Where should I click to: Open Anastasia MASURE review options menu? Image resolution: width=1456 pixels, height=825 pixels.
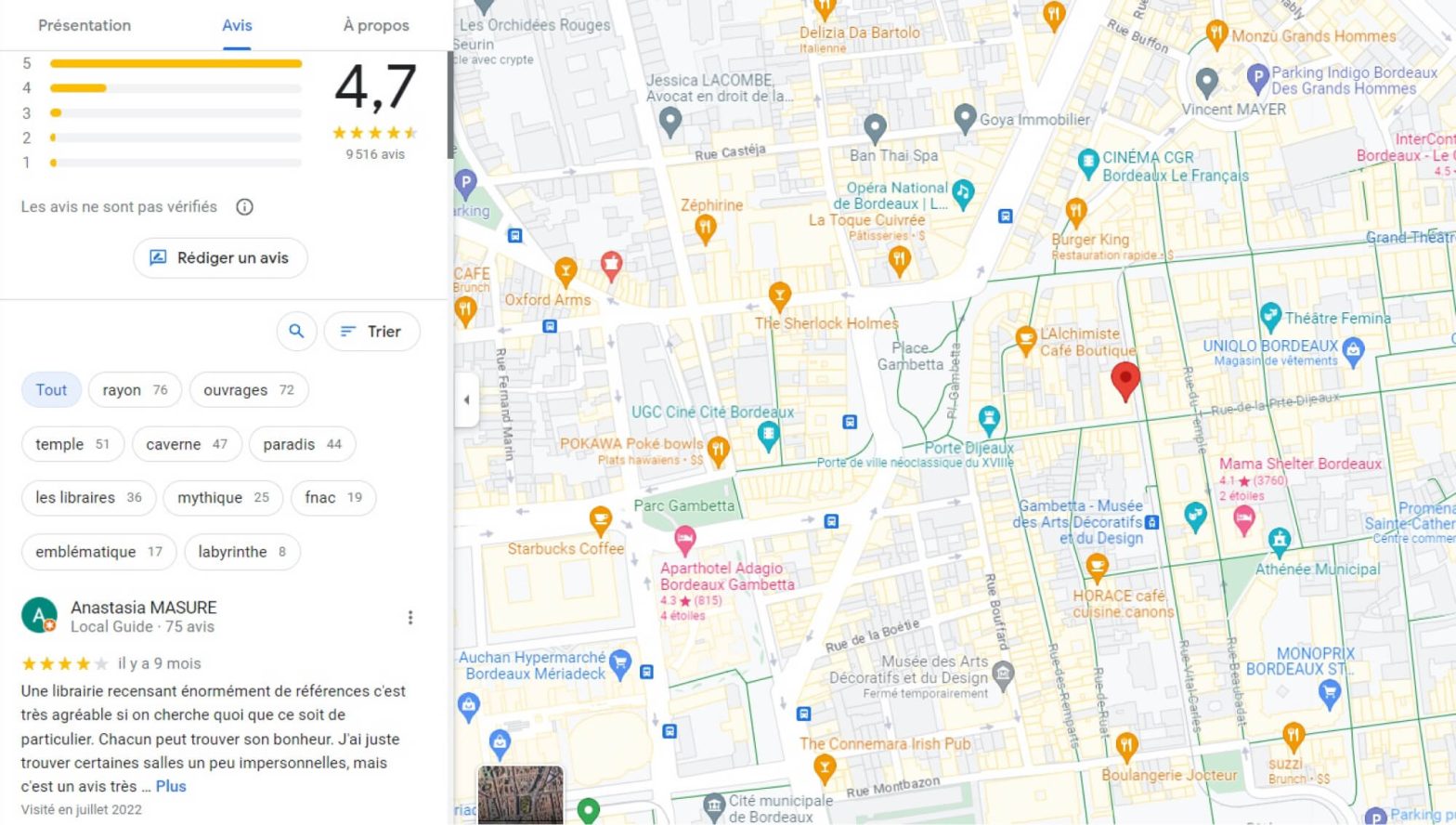pos(410,617)
